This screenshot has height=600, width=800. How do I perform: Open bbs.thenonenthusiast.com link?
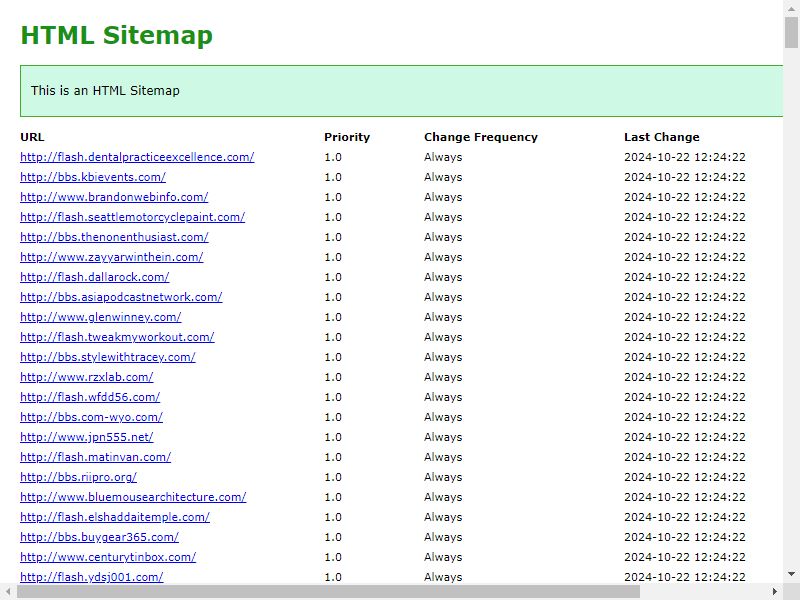[x=114, y=237]
